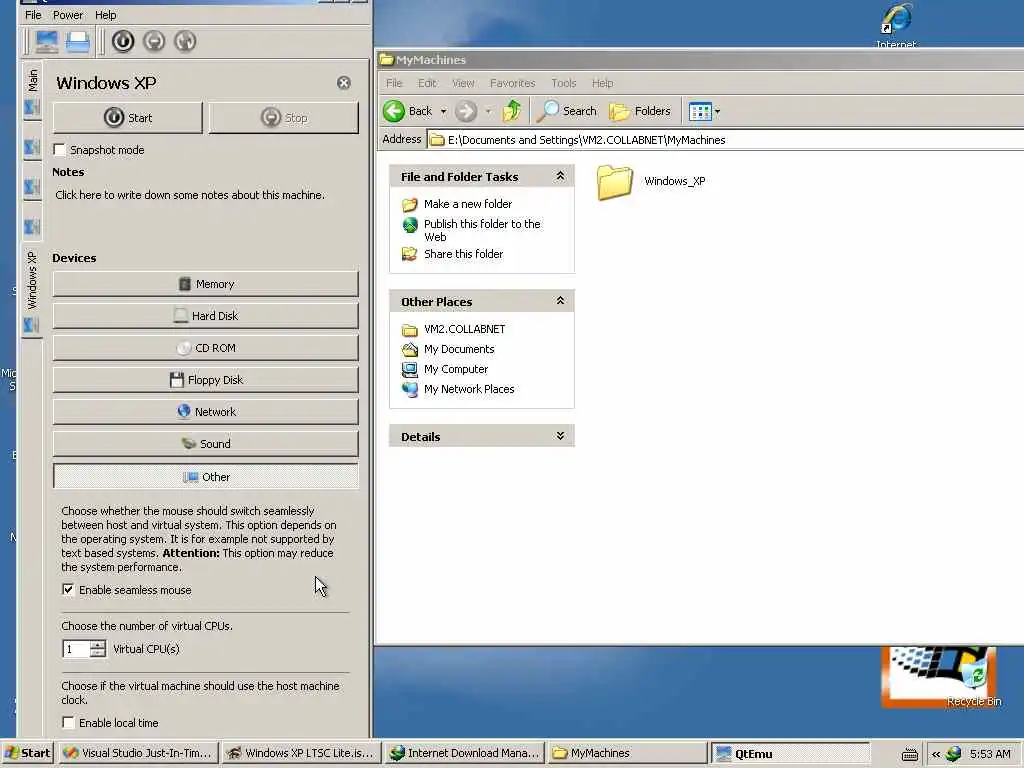Expand the CD ROM device section
1024x768 pixels.
click(206, 348)
